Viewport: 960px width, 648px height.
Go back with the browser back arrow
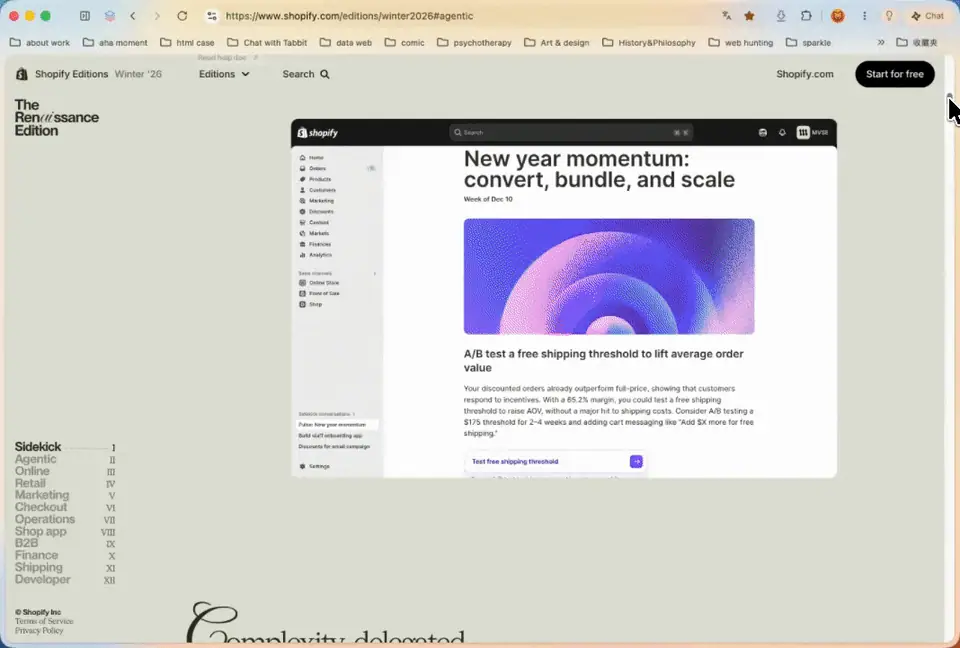[x=133, y=16]
